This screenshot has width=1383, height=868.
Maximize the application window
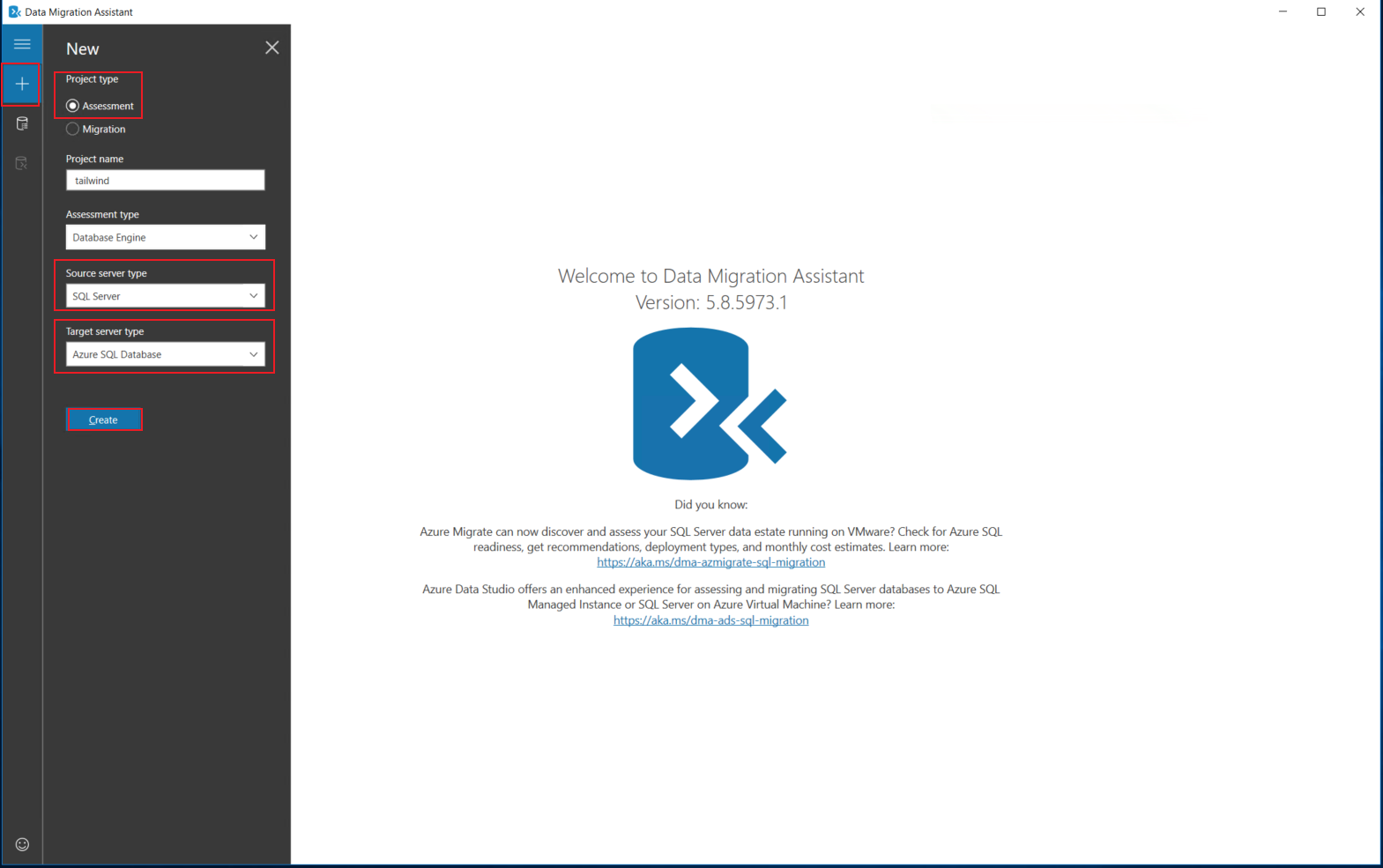point(1320,11)
